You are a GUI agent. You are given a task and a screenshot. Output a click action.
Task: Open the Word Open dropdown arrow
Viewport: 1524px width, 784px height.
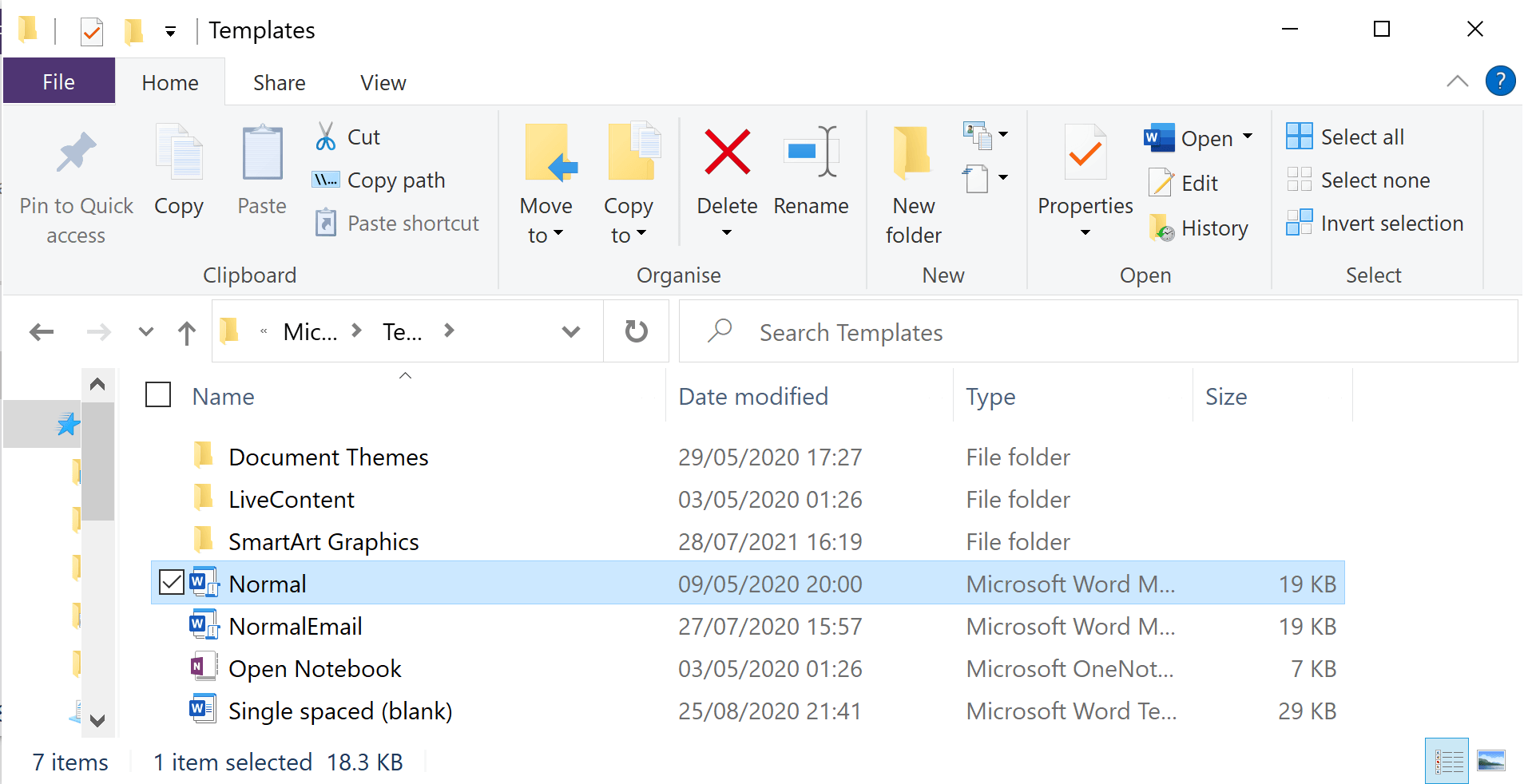1248,137
